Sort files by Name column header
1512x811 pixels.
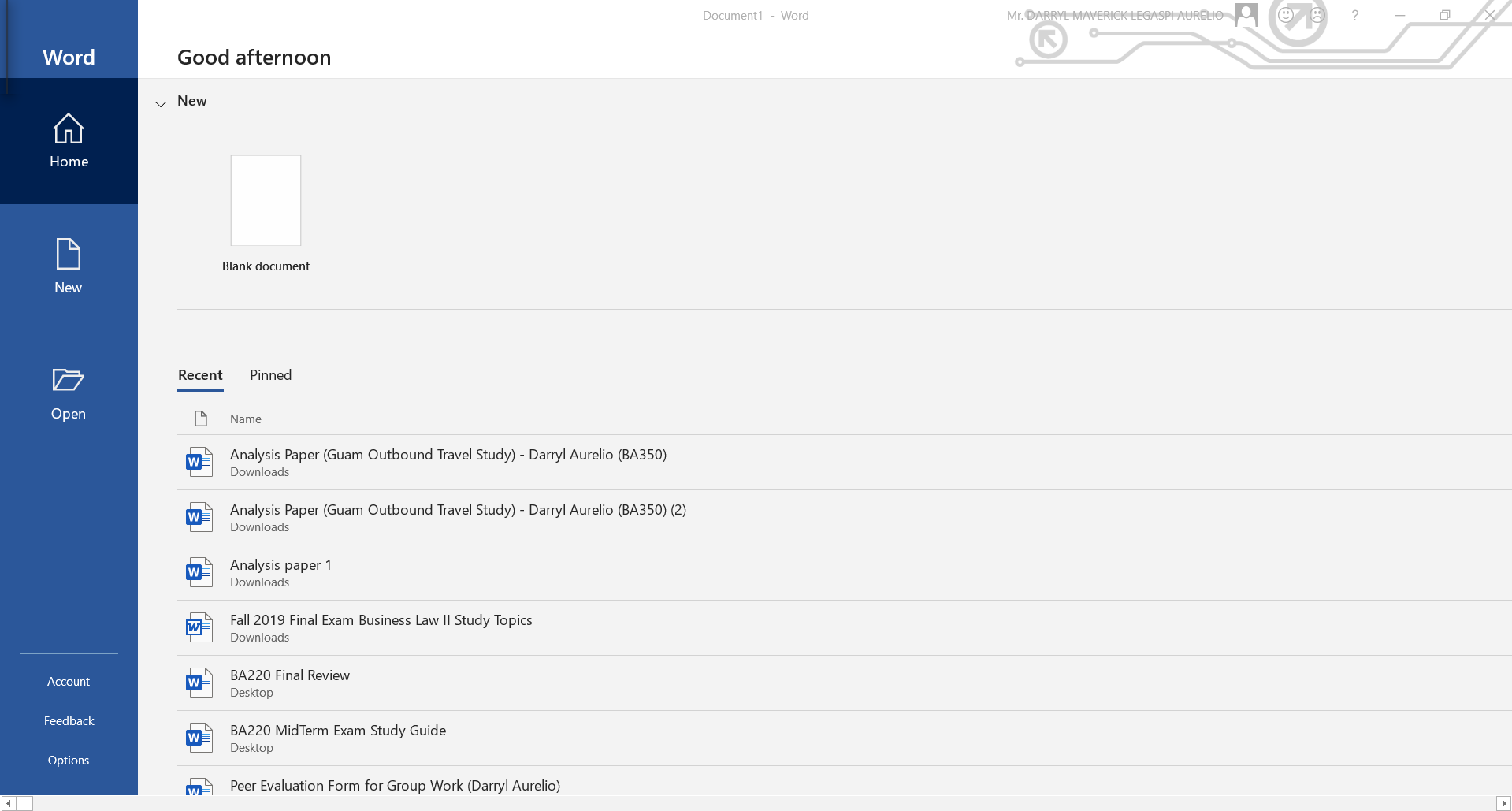pos(246,419)
